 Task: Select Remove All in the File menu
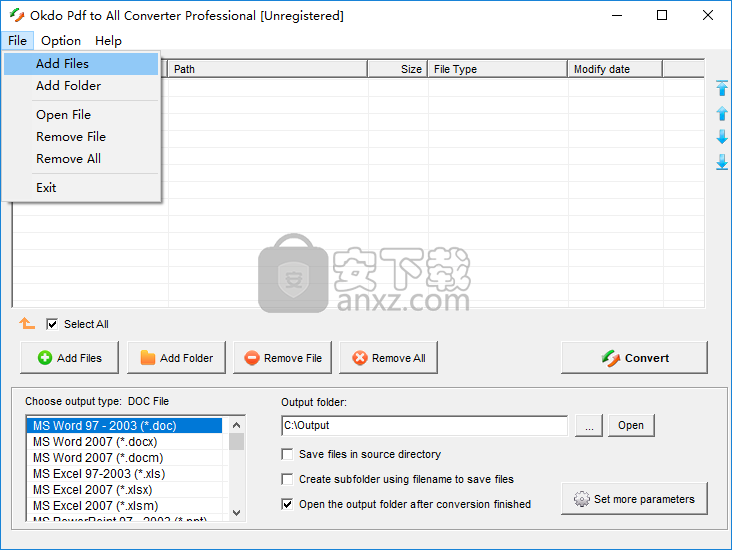(x=81, y=158)
